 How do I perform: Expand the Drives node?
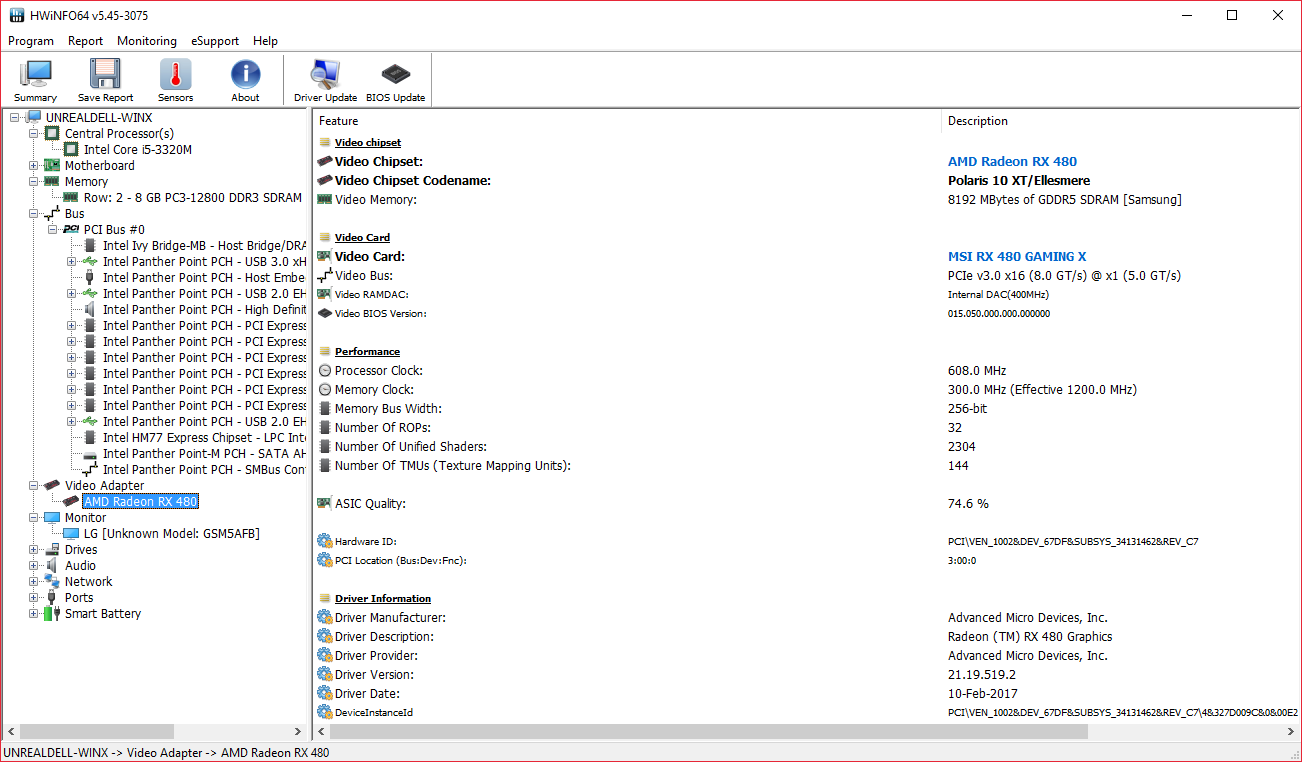(34, 550)
